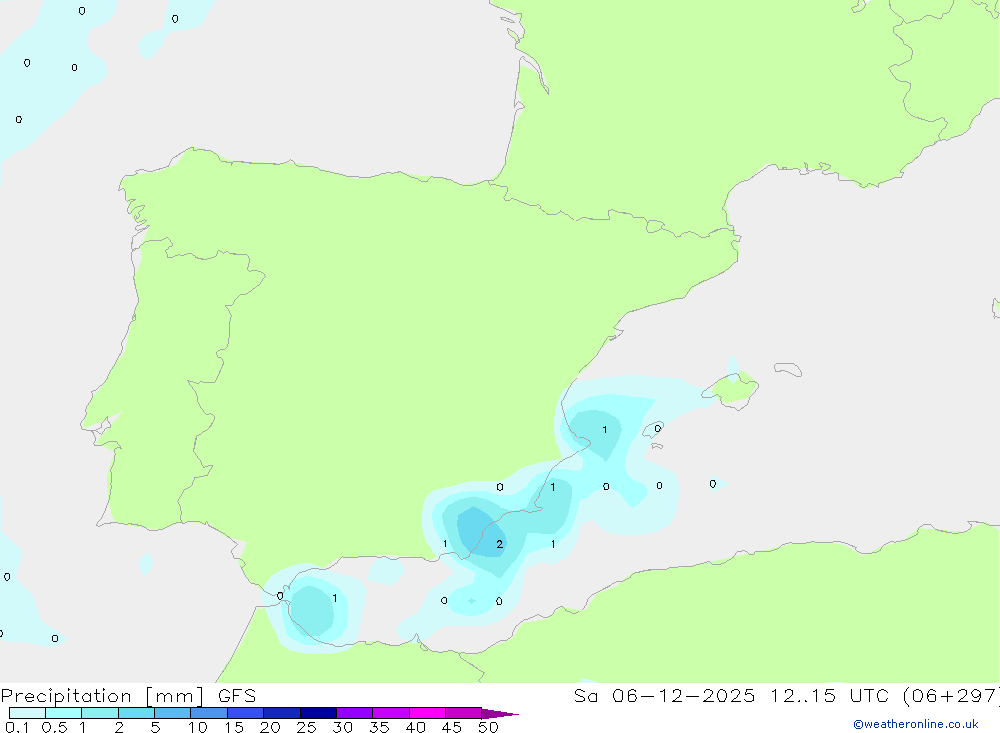Viewport: 1000px width, 733px height.
Task: Click the '30' legend scale label
Action: coord(342,727)
